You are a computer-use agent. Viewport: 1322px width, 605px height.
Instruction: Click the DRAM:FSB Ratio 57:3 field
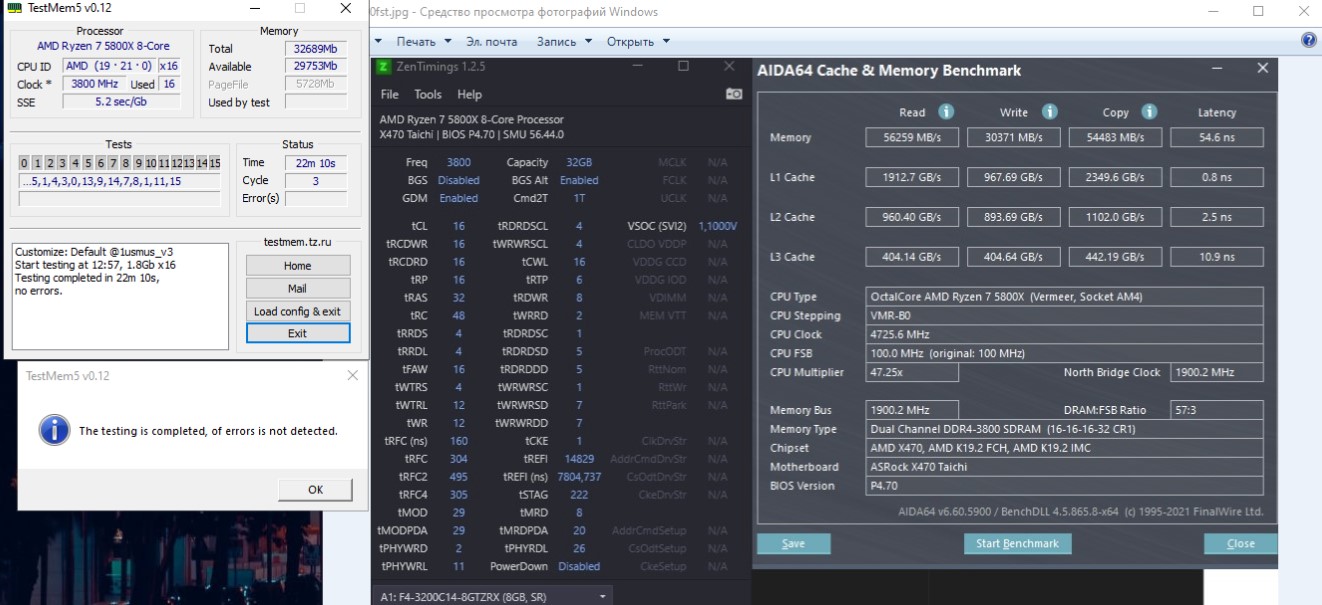click(x=1216, y=411)
